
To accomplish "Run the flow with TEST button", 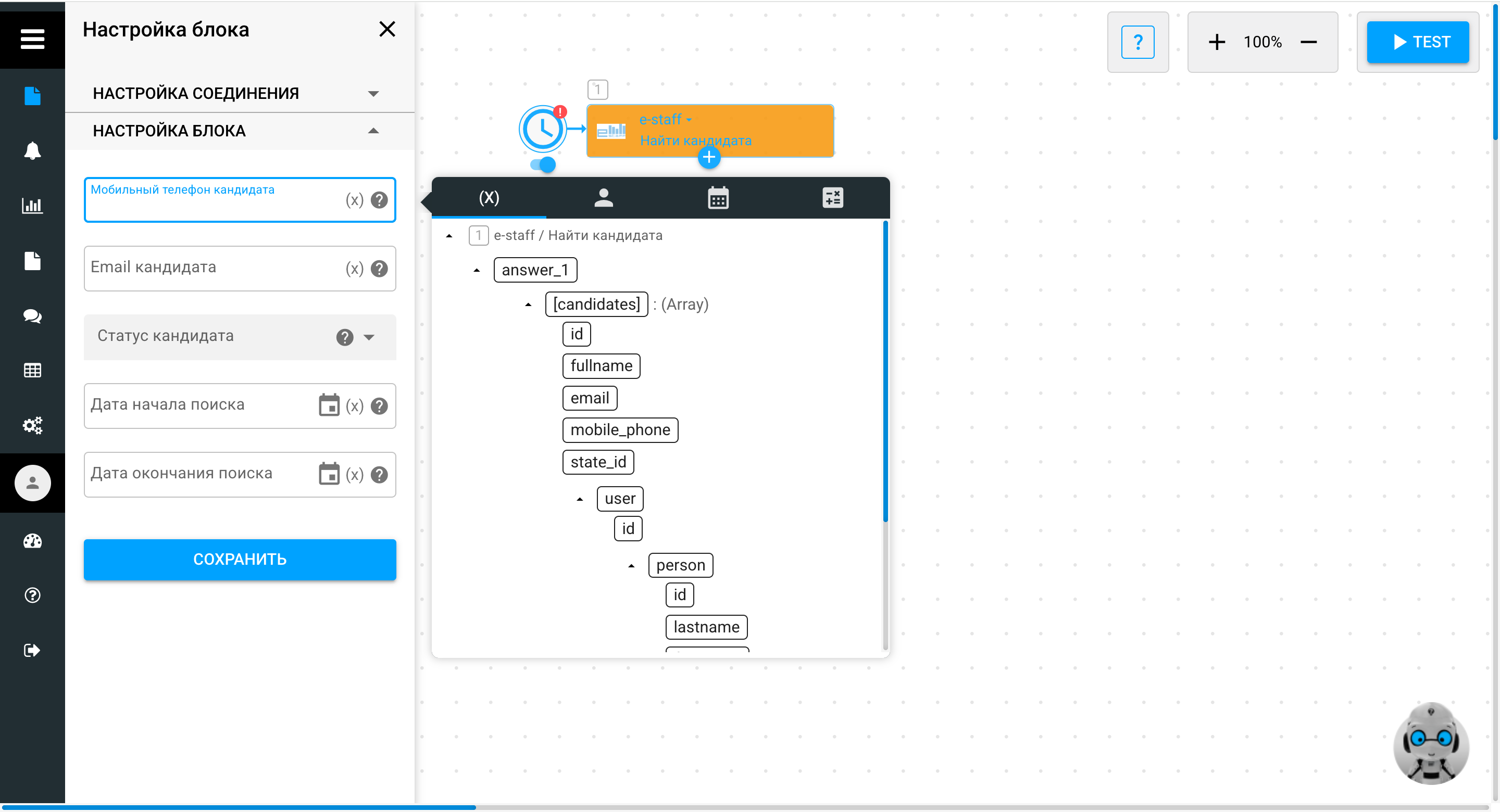I will click(1417, 42).
